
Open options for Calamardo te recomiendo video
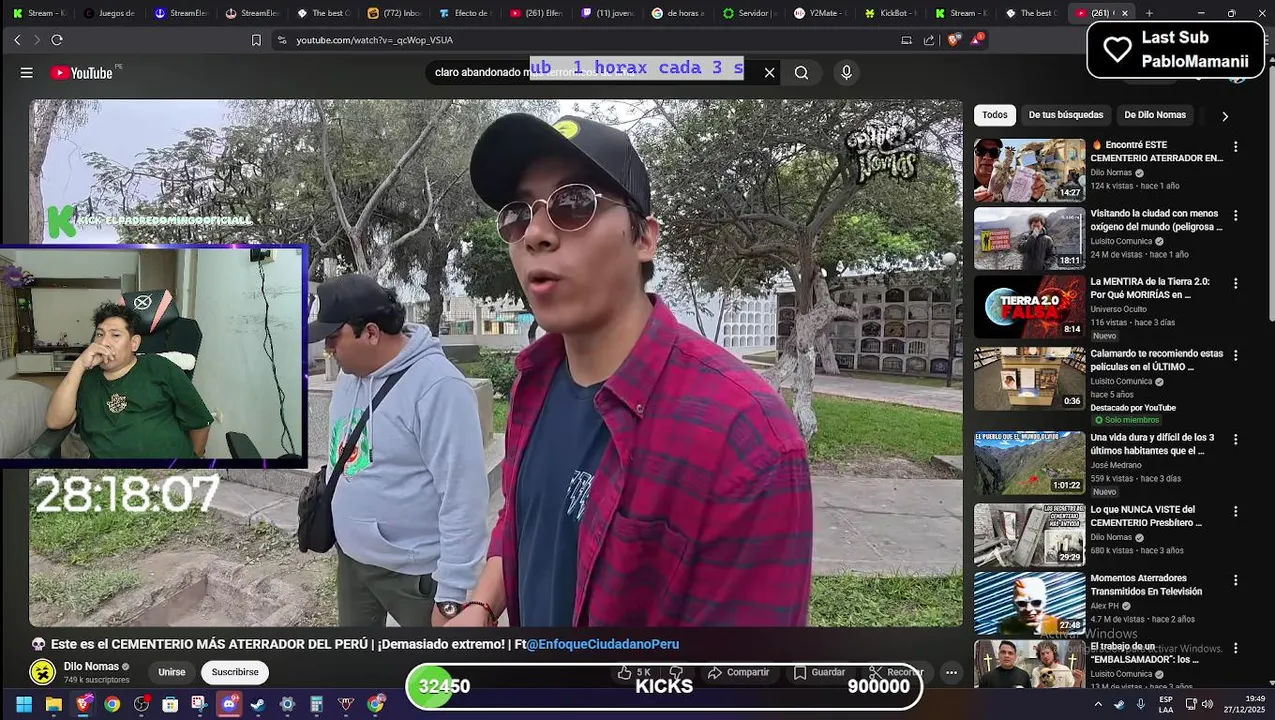click(1235, 355)
